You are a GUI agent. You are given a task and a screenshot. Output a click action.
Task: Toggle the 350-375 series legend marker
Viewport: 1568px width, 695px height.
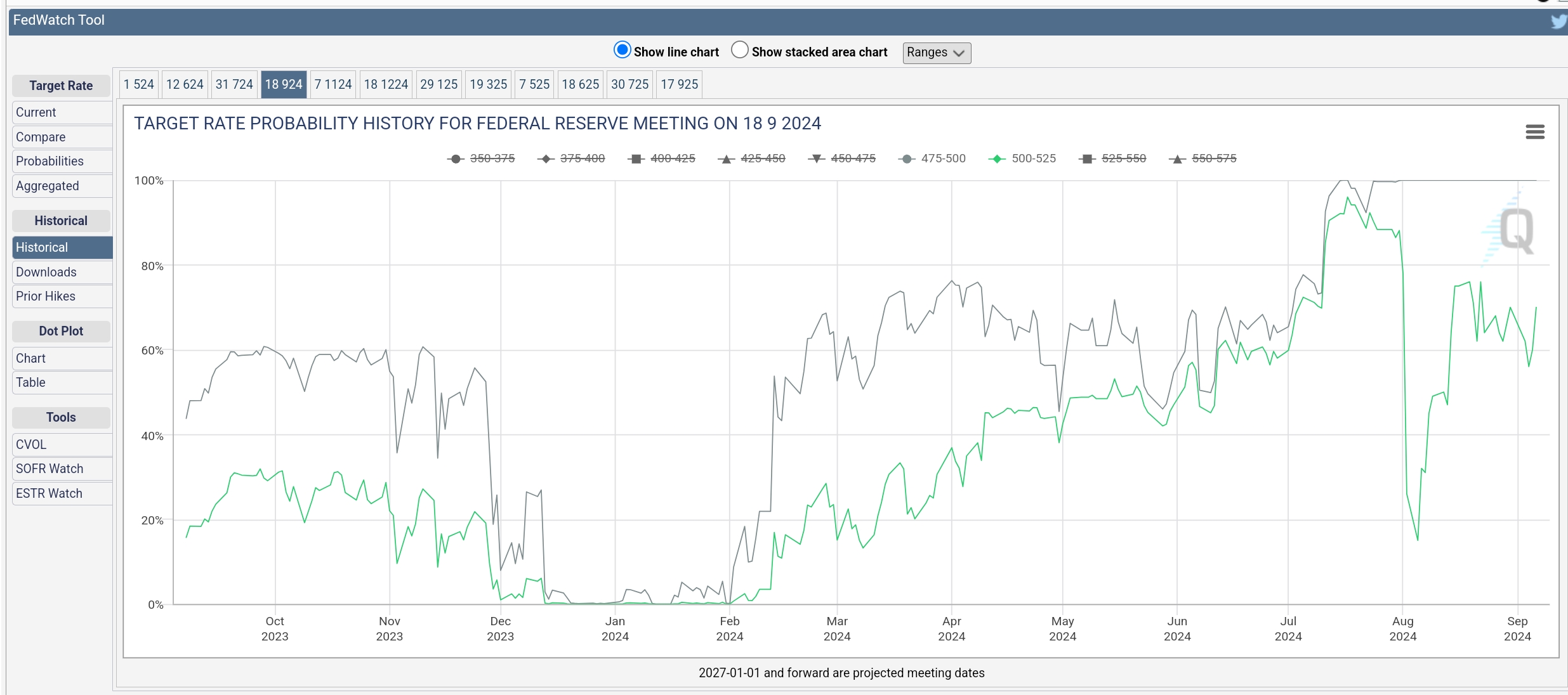point(456,159)
